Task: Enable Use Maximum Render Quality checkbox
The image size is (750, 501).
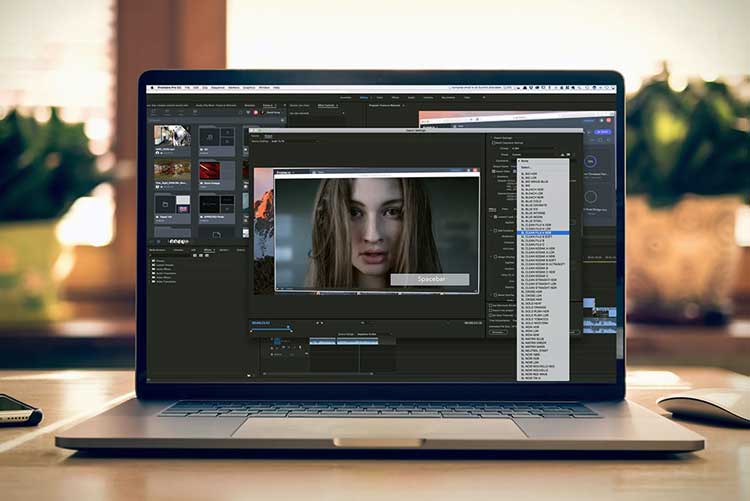Action: 492,304
